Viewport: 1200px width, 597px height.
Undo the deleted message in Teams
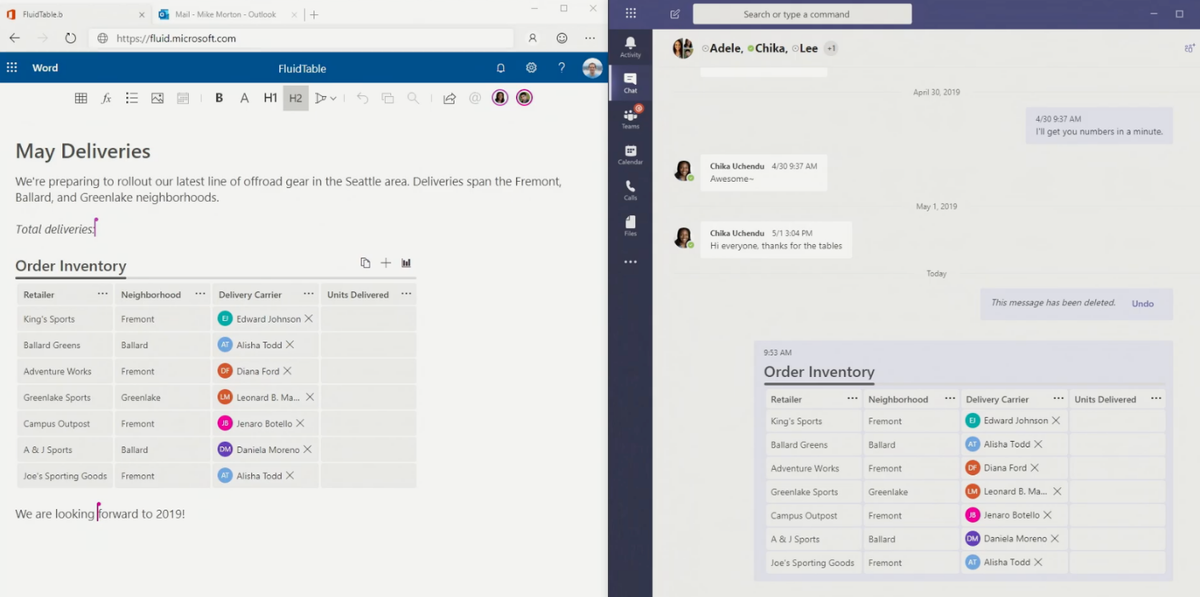point(1143,304)
